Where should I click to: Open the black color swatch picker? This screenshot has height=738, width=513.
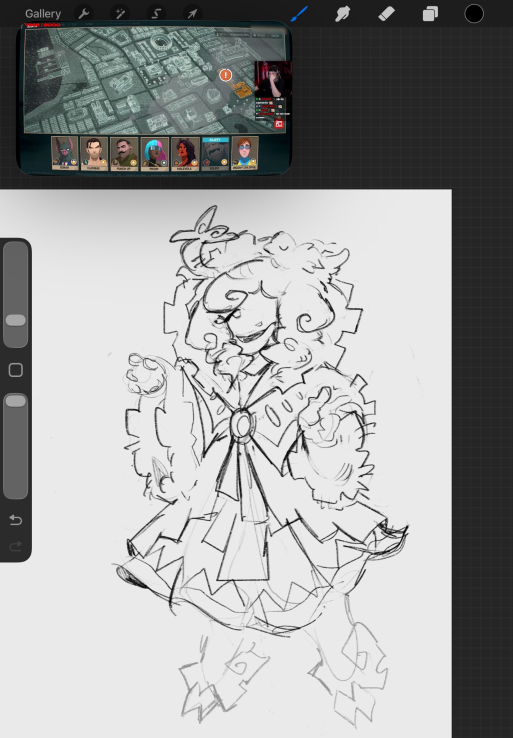click(474, 14)
